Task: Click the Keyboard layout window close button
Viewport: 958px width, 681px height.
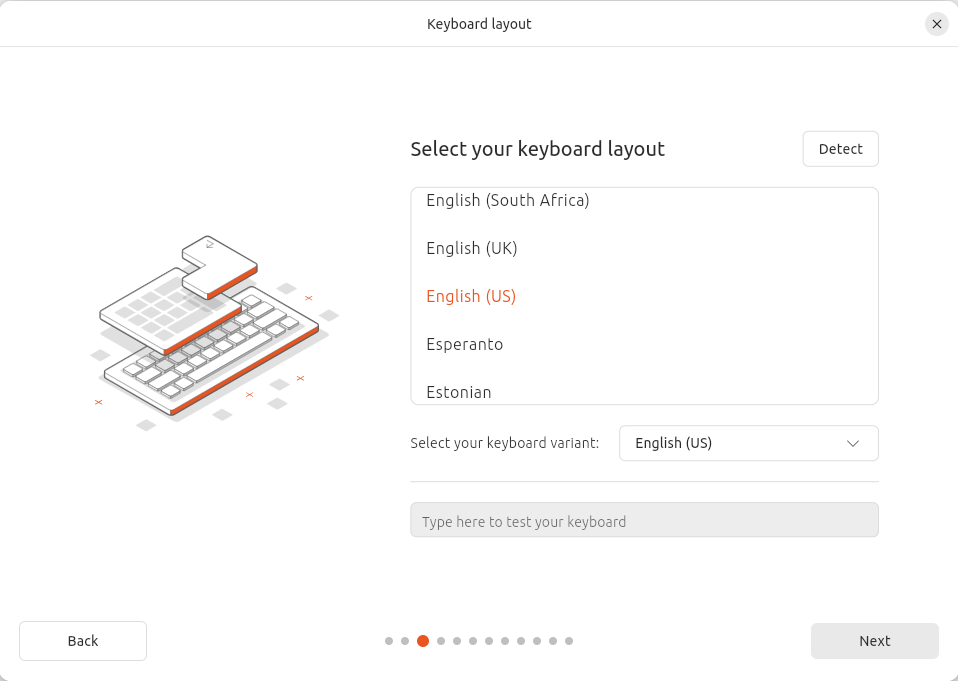Action: [x=936, y=24]
